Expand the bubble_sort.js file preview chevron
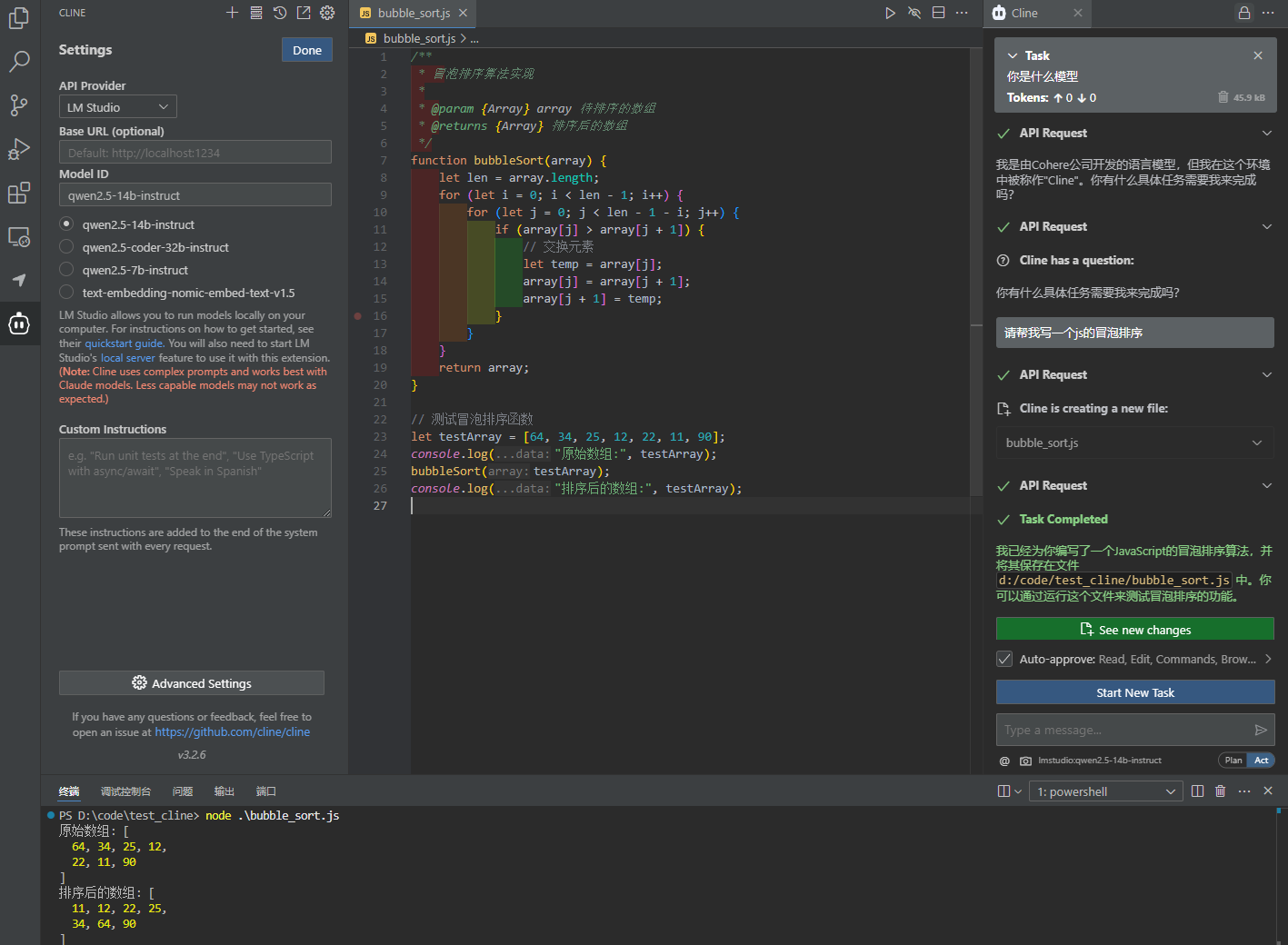 [x=1257, y=443]
